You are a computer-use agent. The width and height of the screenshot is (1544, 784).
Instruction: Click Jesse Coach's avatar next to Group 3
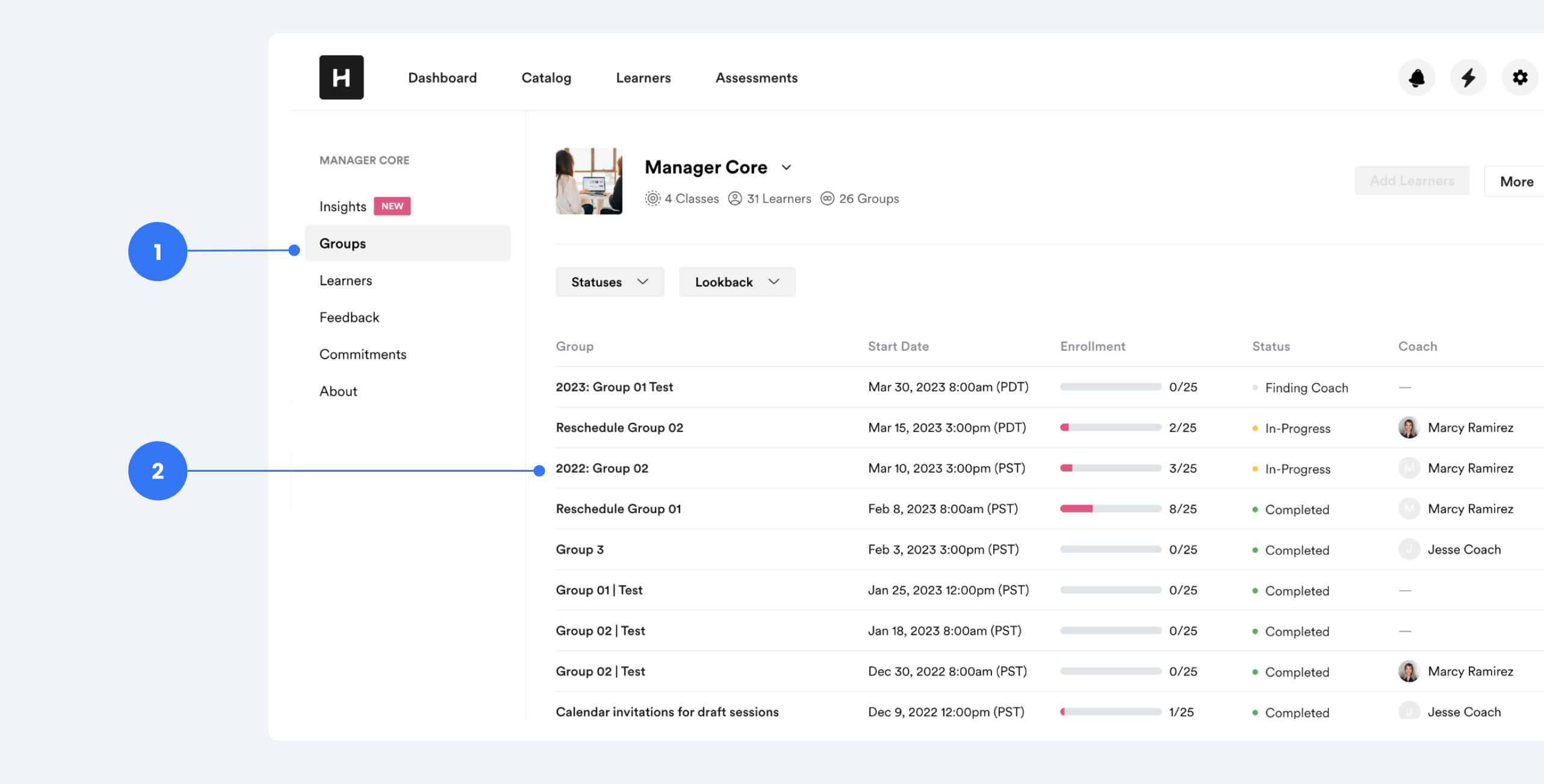(x=1409, y=549)
